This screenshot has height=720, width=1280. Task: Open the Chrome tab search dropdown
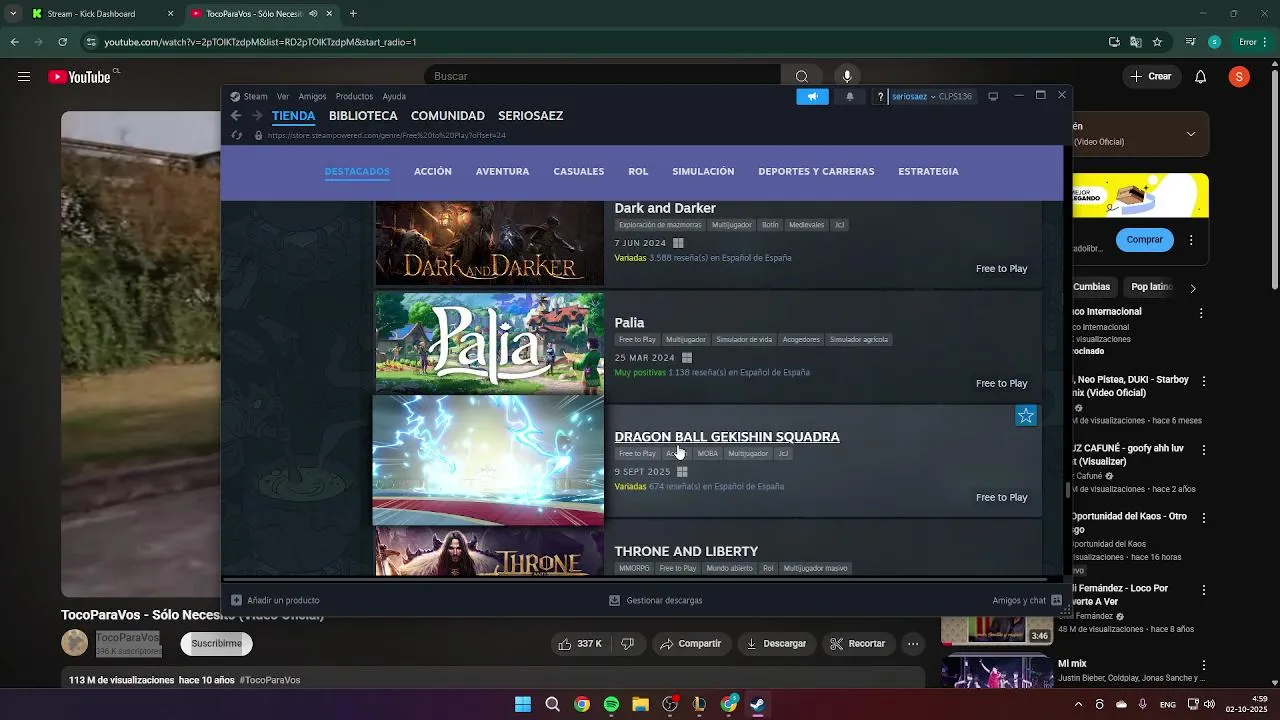pyautogui.click(x=13, y=14)
